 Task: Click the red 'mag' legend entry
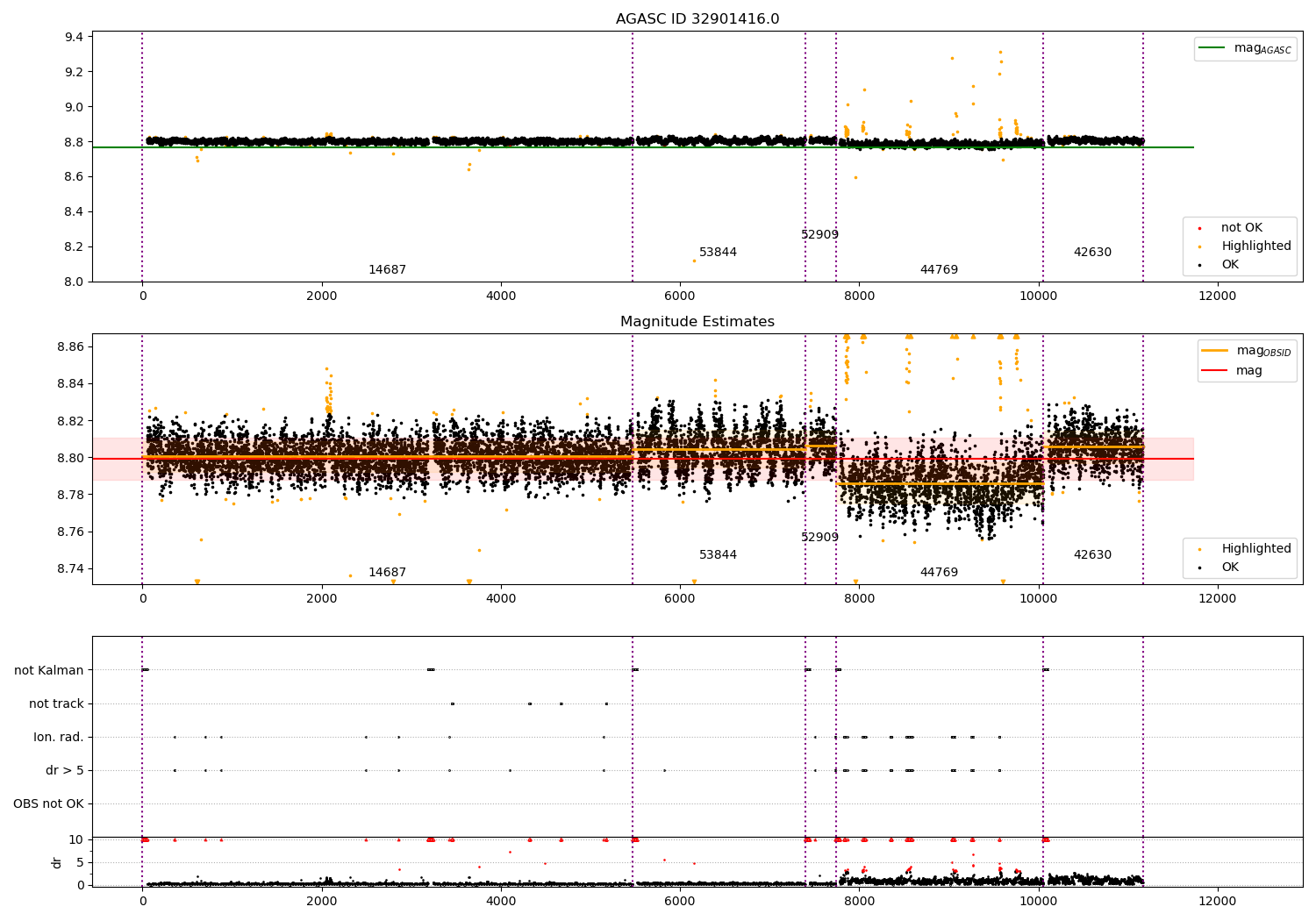[1232, 371]
